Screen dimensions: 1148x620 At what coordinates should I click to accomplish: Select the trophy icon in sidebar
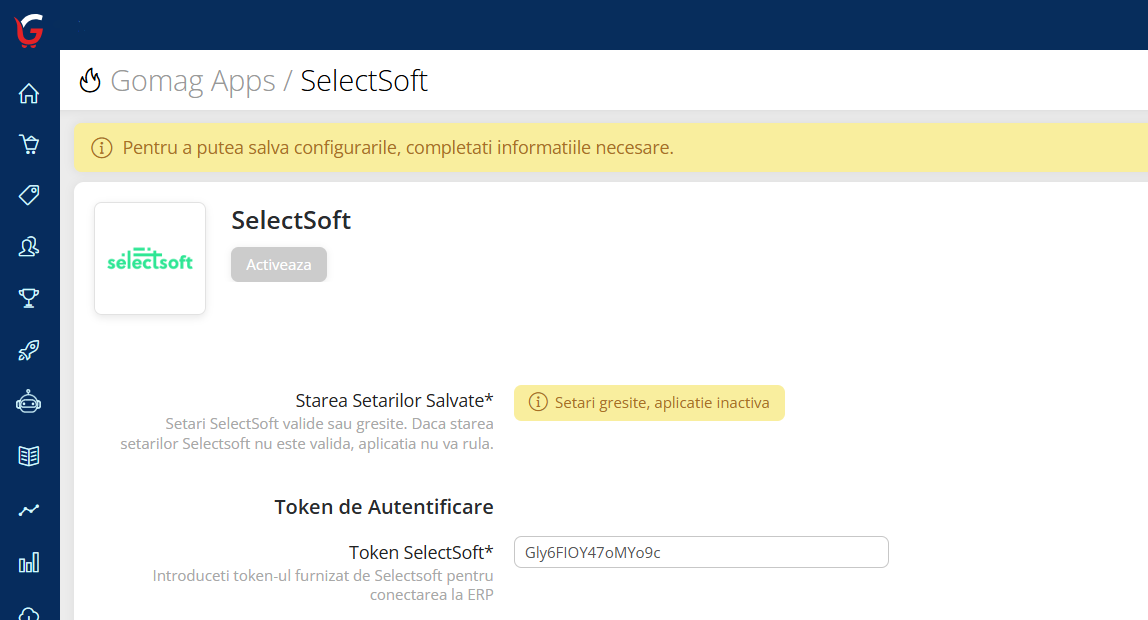[29, 298]
